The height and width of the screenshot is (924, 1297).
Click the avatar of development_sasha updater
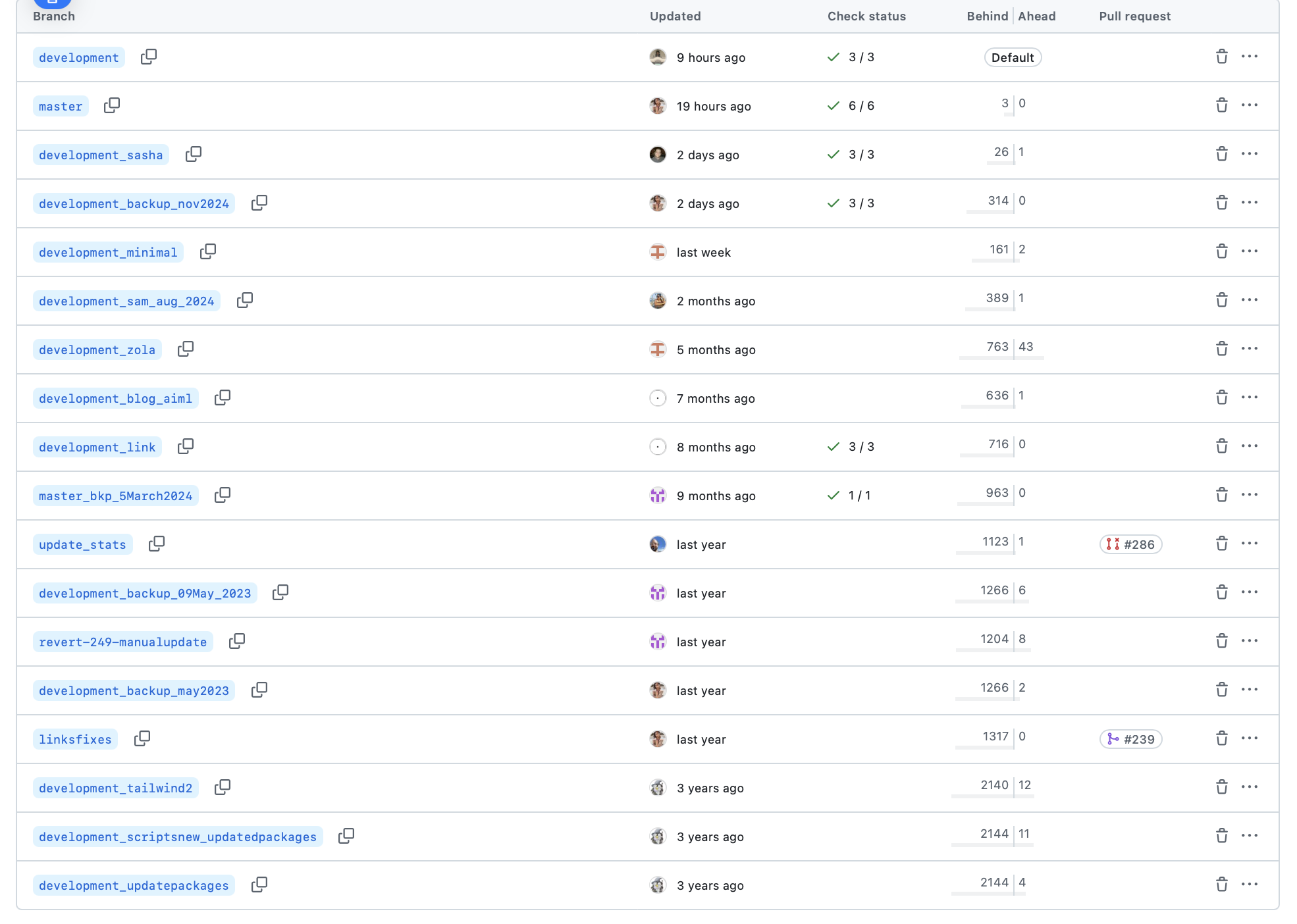(x=658, y=155)
